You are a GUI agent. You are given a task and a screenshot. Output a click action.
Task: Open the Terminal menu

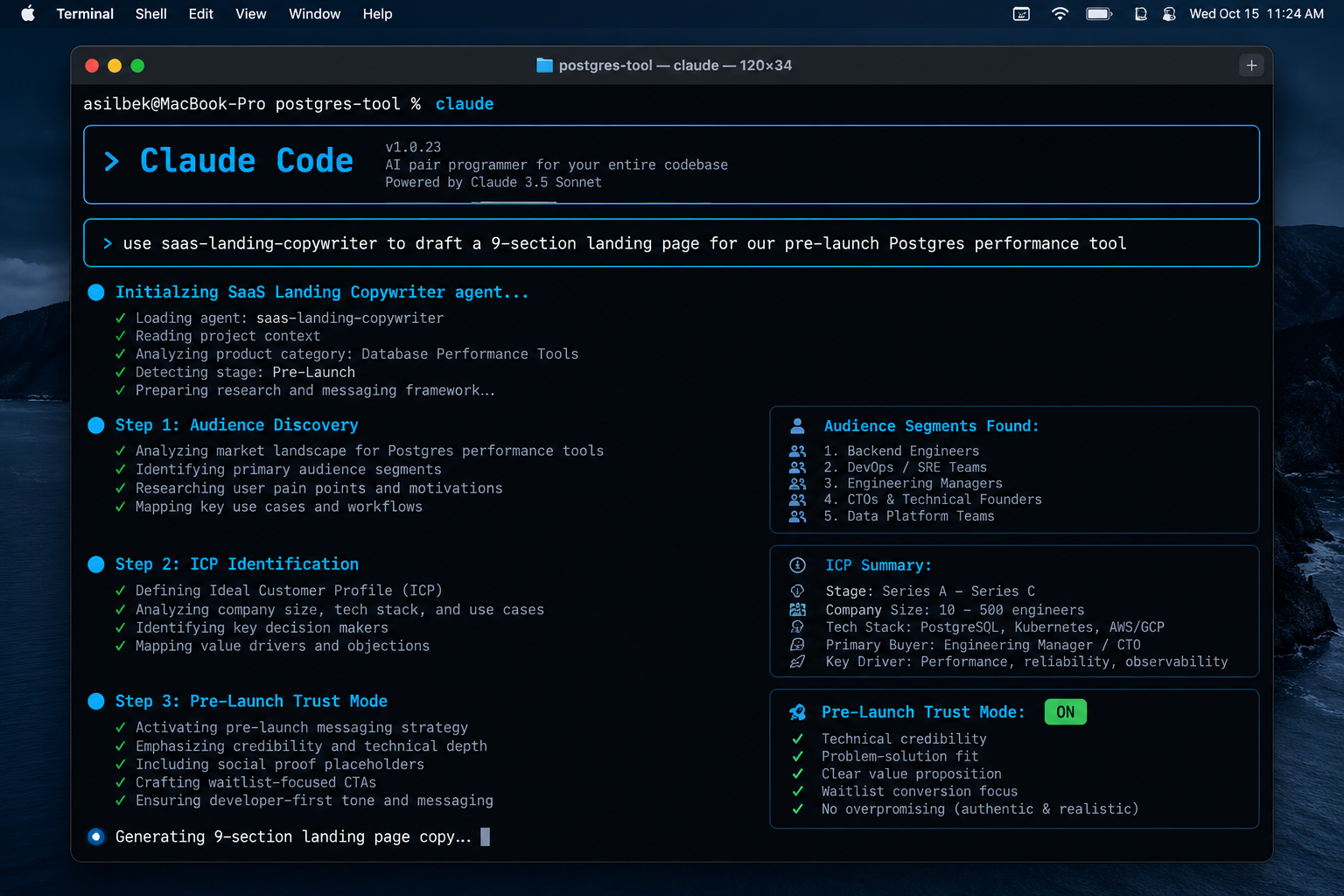85,14
